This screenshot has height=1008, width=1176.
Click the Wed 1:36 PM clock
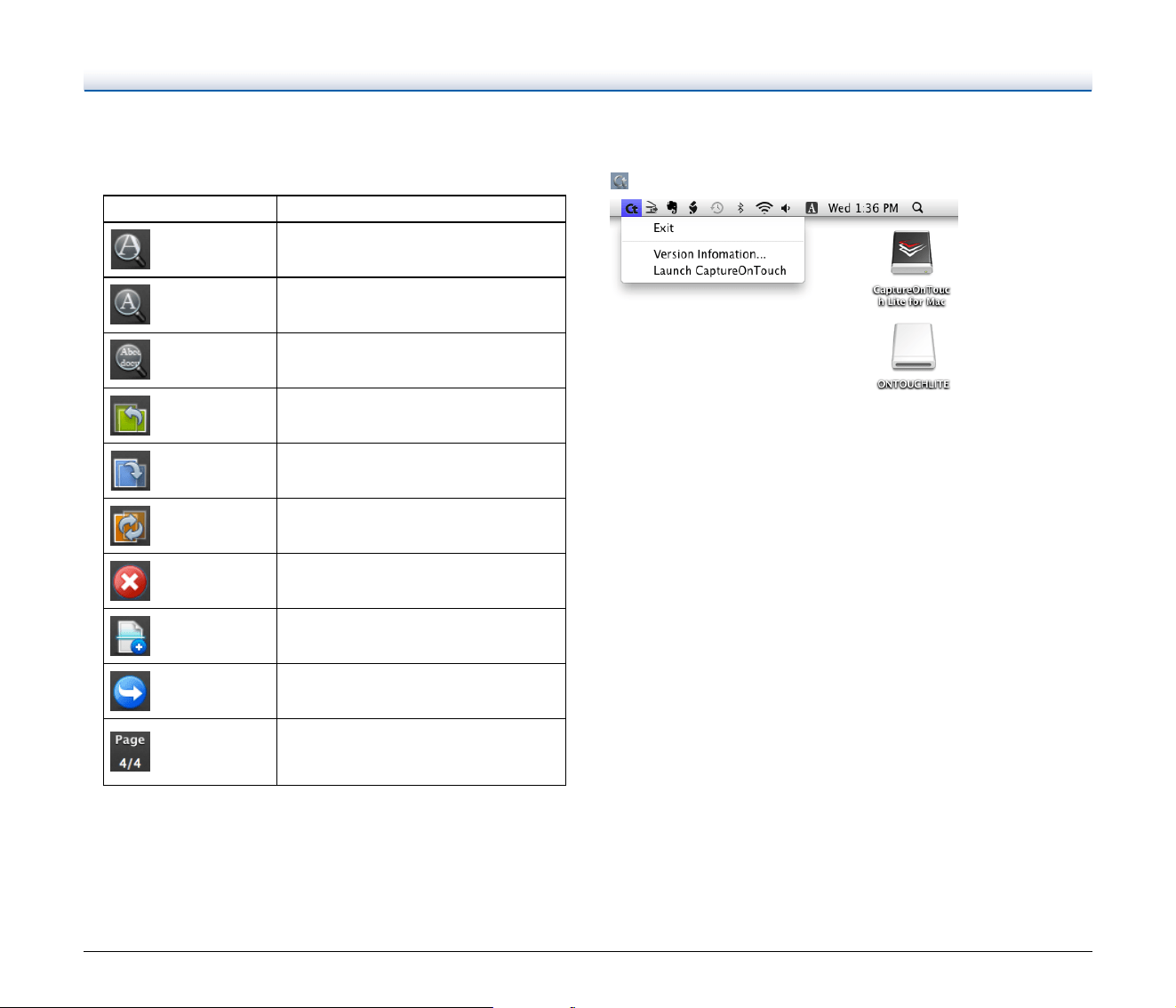click(863, 208)
